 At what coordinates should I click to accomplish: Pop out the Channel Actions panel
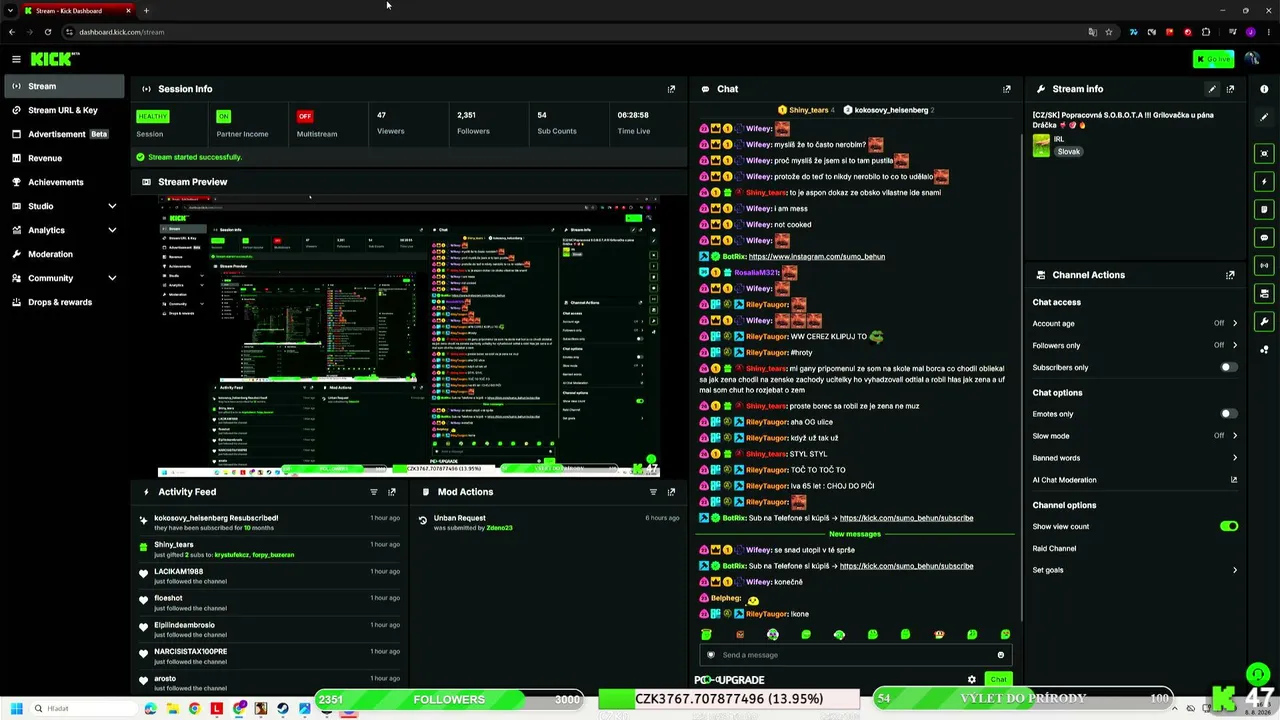click(x=1230, y=275)
